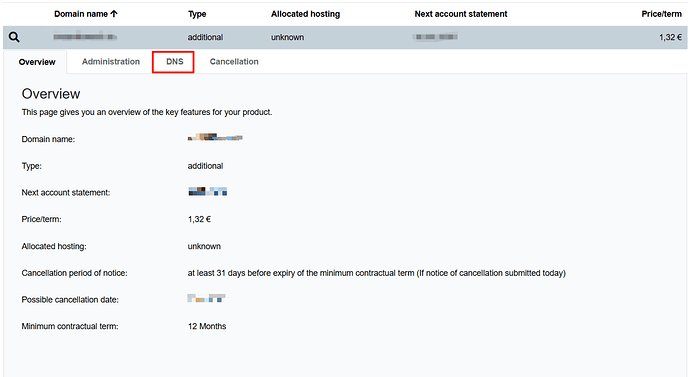
Task: Click the 1,32 € price in the table row
Action: [670, 37]
